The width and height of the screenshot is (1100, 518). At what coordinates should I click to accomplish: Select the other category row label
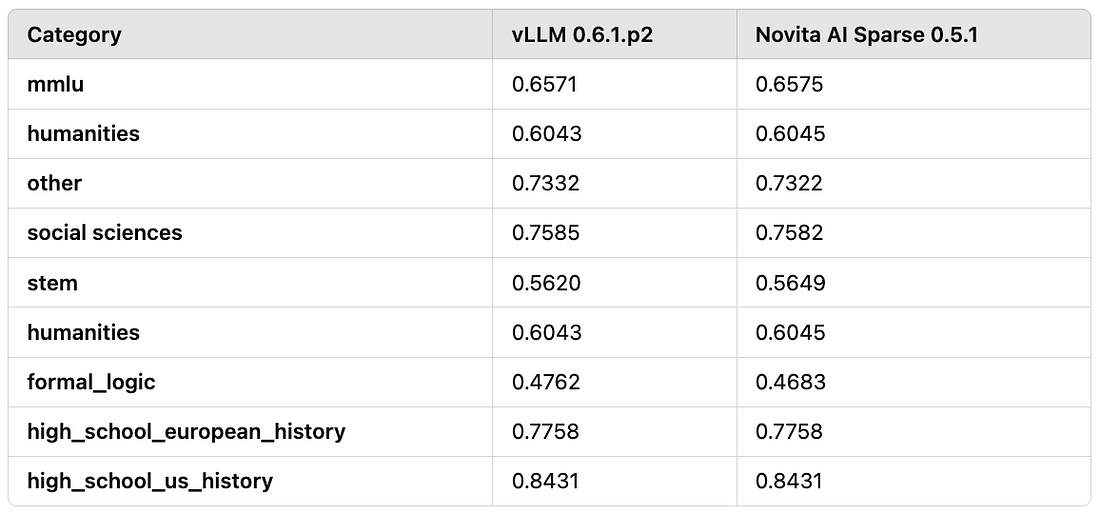(x=54, y=183)
